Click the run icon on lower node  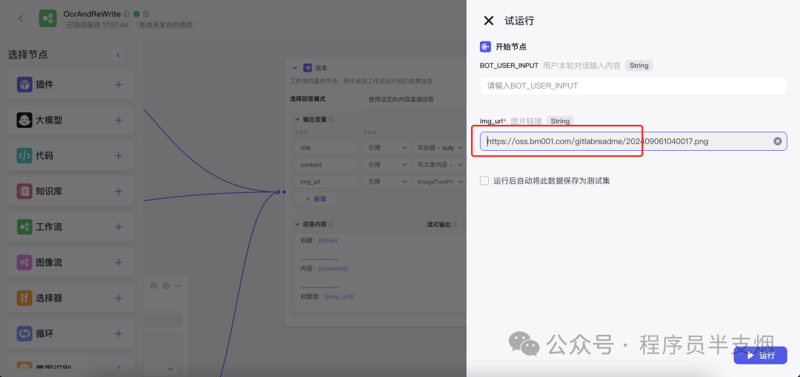(166, 286)
